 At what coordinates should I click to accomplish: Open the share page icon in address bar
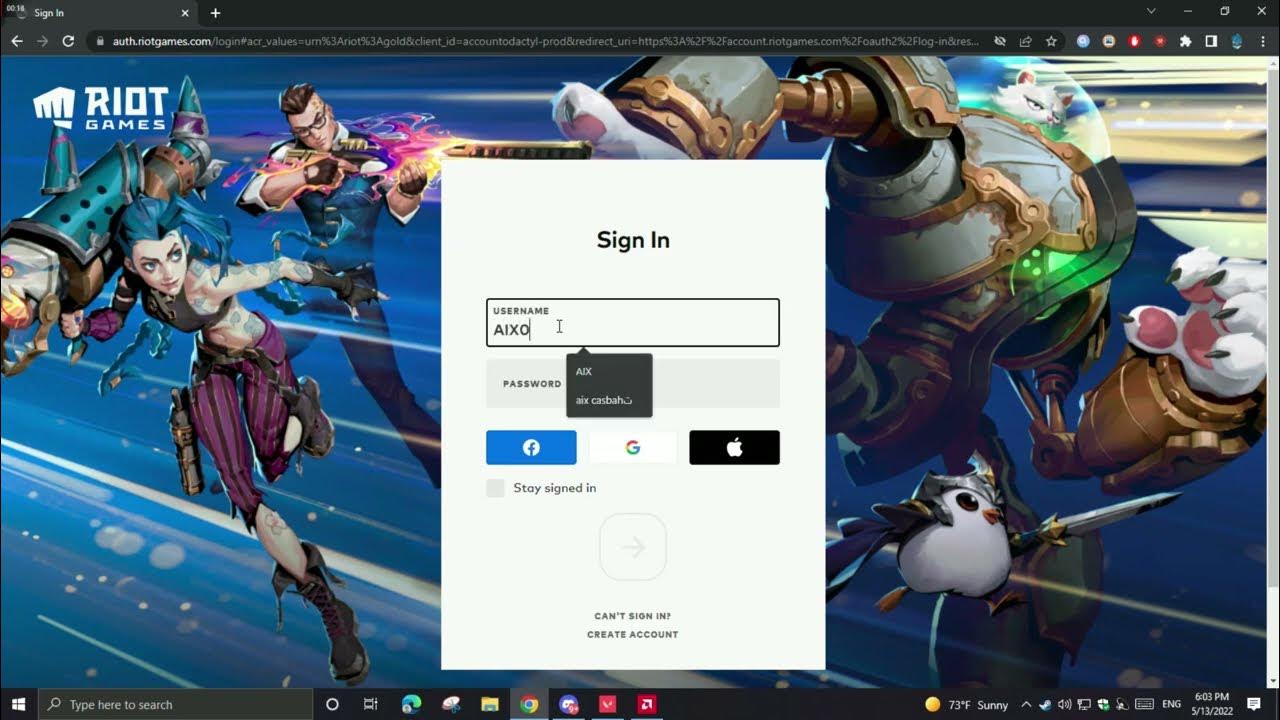[1025, 41]
